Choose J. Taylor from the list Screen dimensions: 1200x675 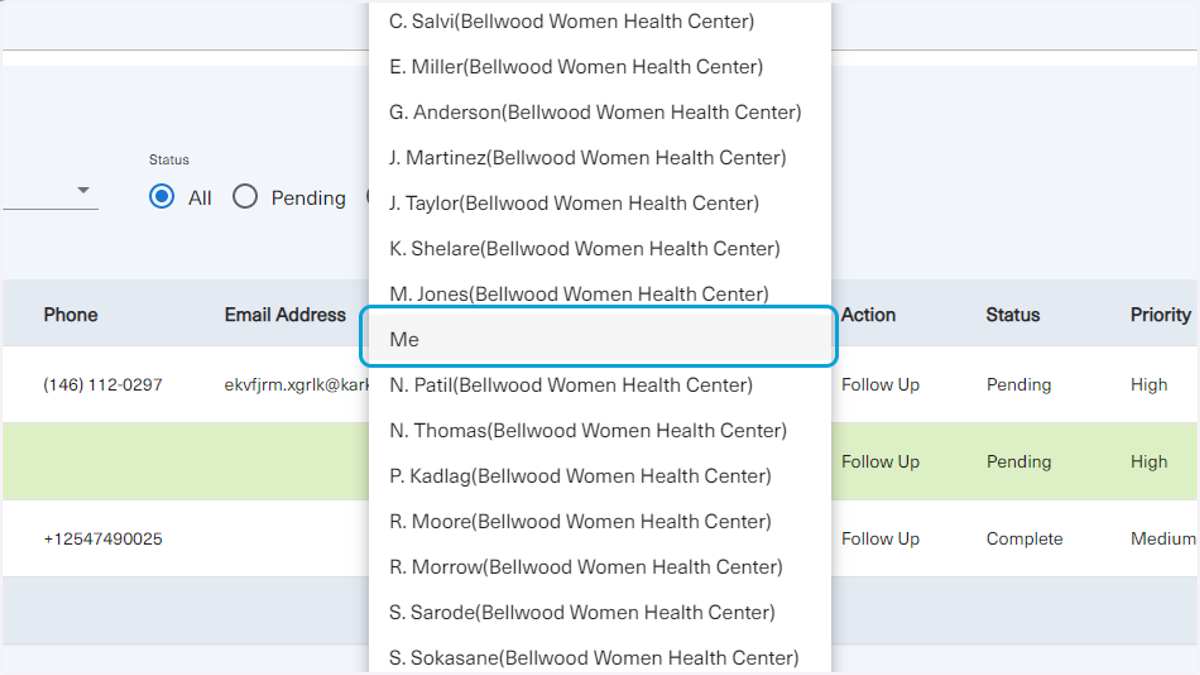click(600, 203)
